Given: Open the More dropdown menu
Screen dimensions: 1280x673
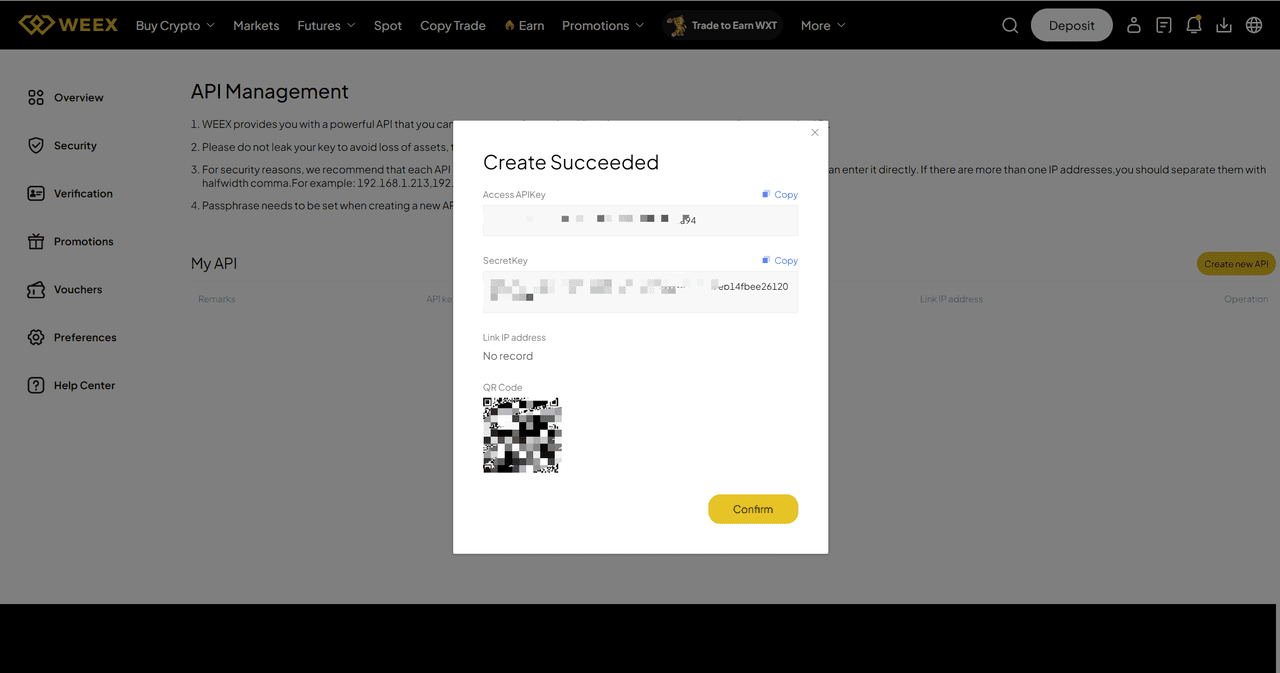Looking at the screenshot, I should 822,25.
